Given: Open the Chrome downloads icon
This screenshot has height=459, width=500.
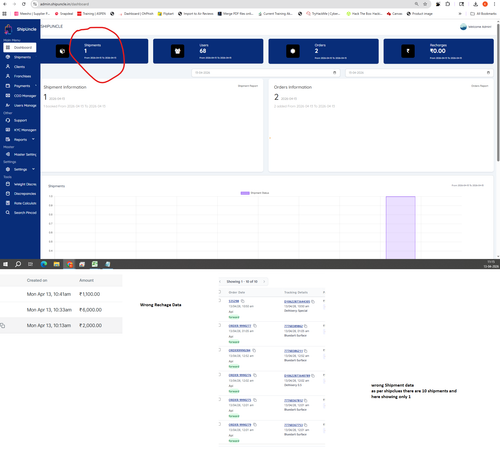Looking at the screenshot, I should 476,4.
